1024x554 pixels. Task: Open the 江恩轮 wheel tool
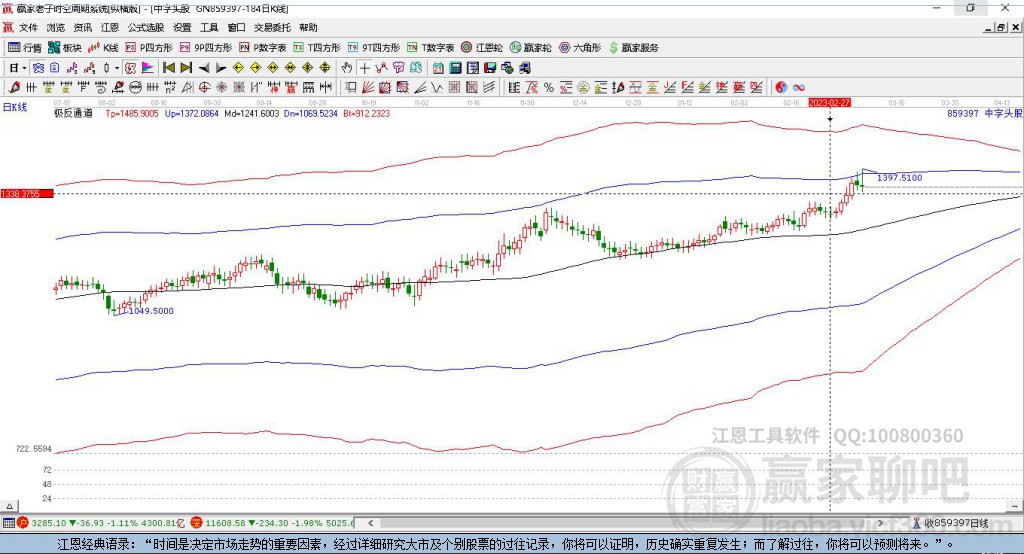pyautogui.click(x=482, y=48)
